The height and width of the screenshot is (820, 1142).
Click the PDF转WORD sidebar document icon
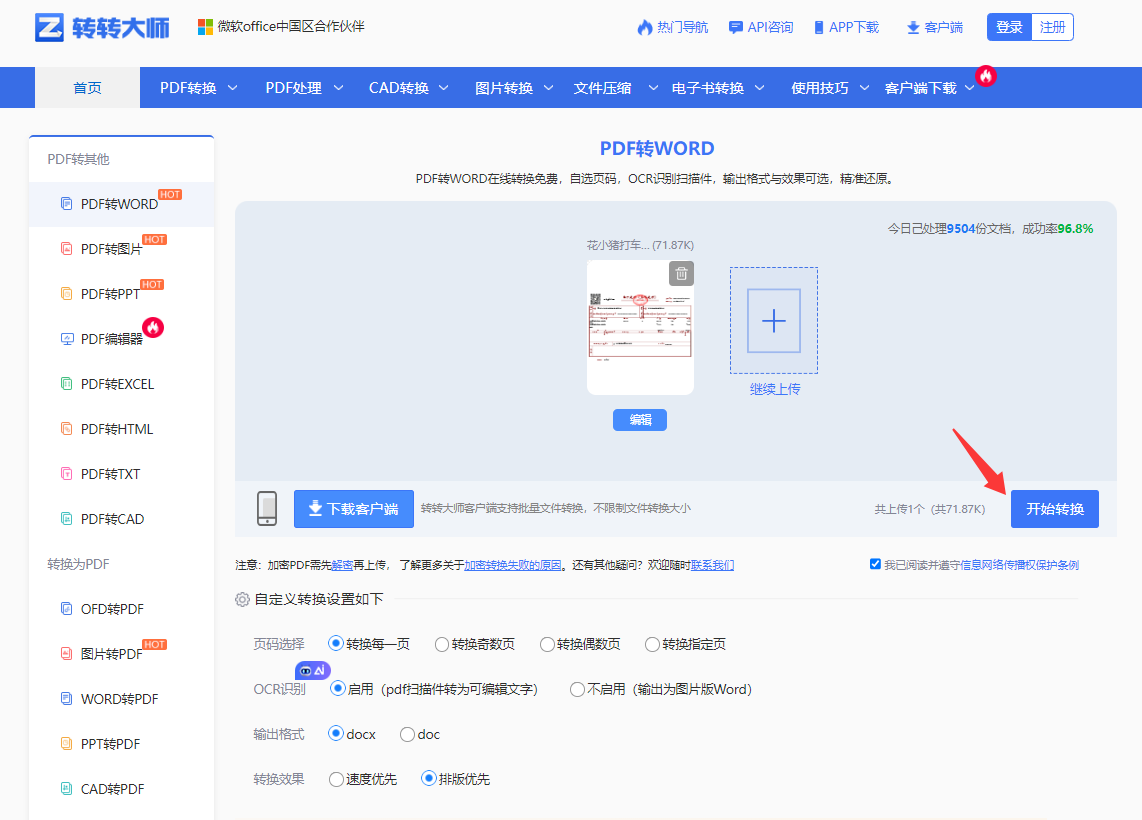66,204
